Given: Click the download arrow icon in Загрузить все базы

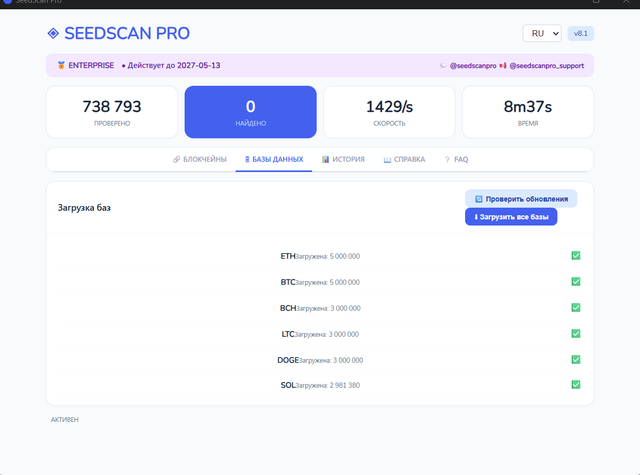Looking at the screenshot, I should coord(476,217).
